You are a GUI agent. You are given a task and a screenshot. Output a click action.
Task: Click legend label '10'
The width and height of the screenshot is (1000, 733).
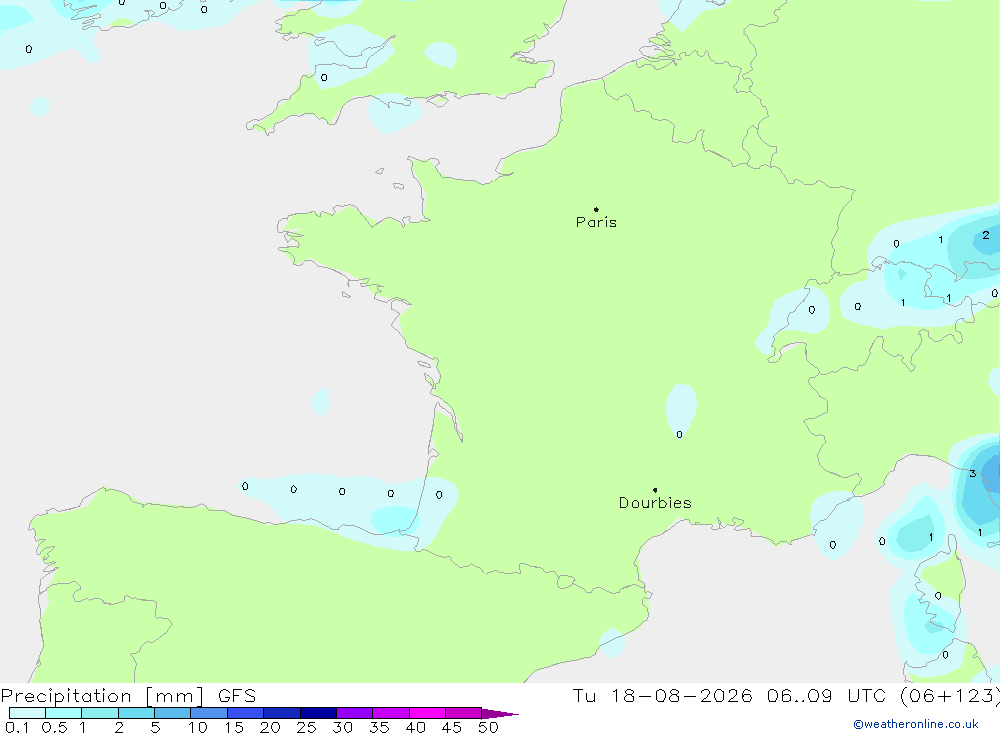(198, 727)
